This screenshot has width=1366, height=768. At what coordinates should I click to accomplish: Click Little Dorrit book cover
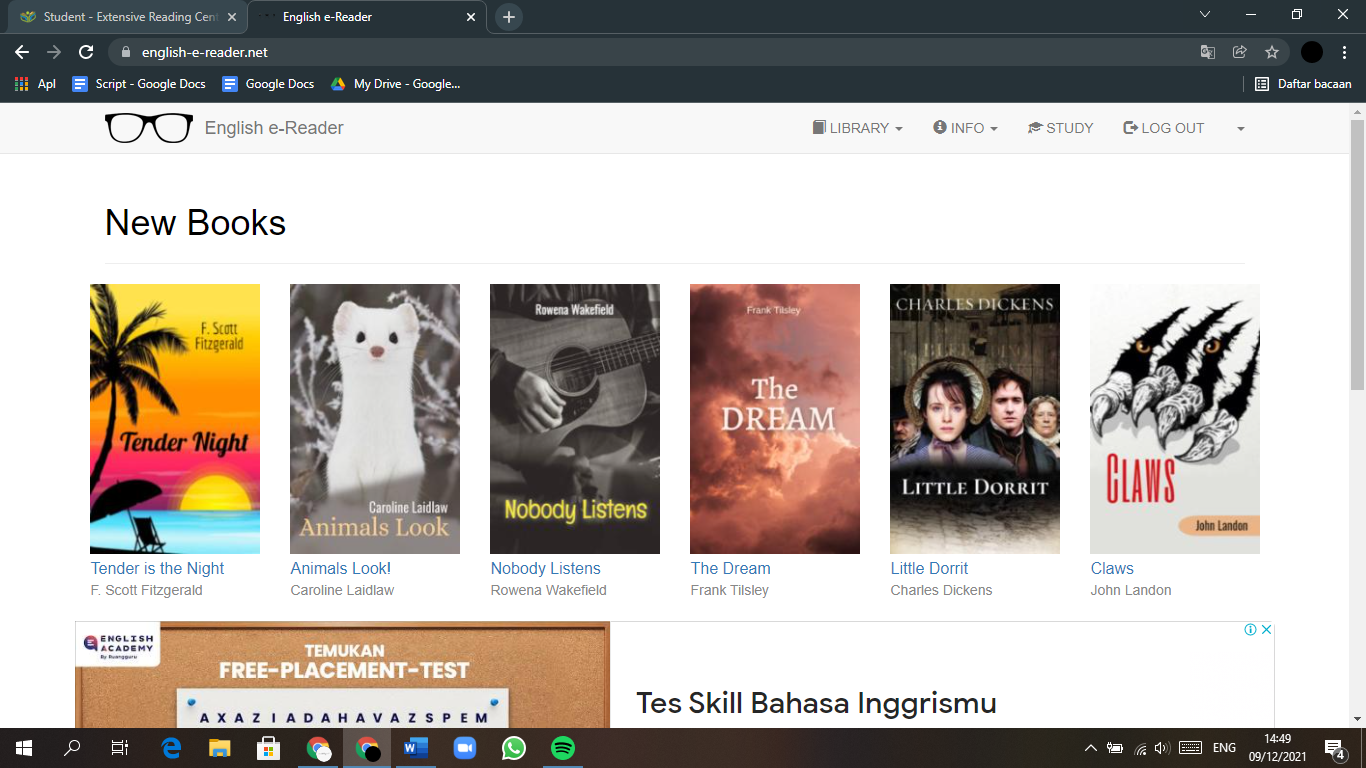(x=975, y=419)
